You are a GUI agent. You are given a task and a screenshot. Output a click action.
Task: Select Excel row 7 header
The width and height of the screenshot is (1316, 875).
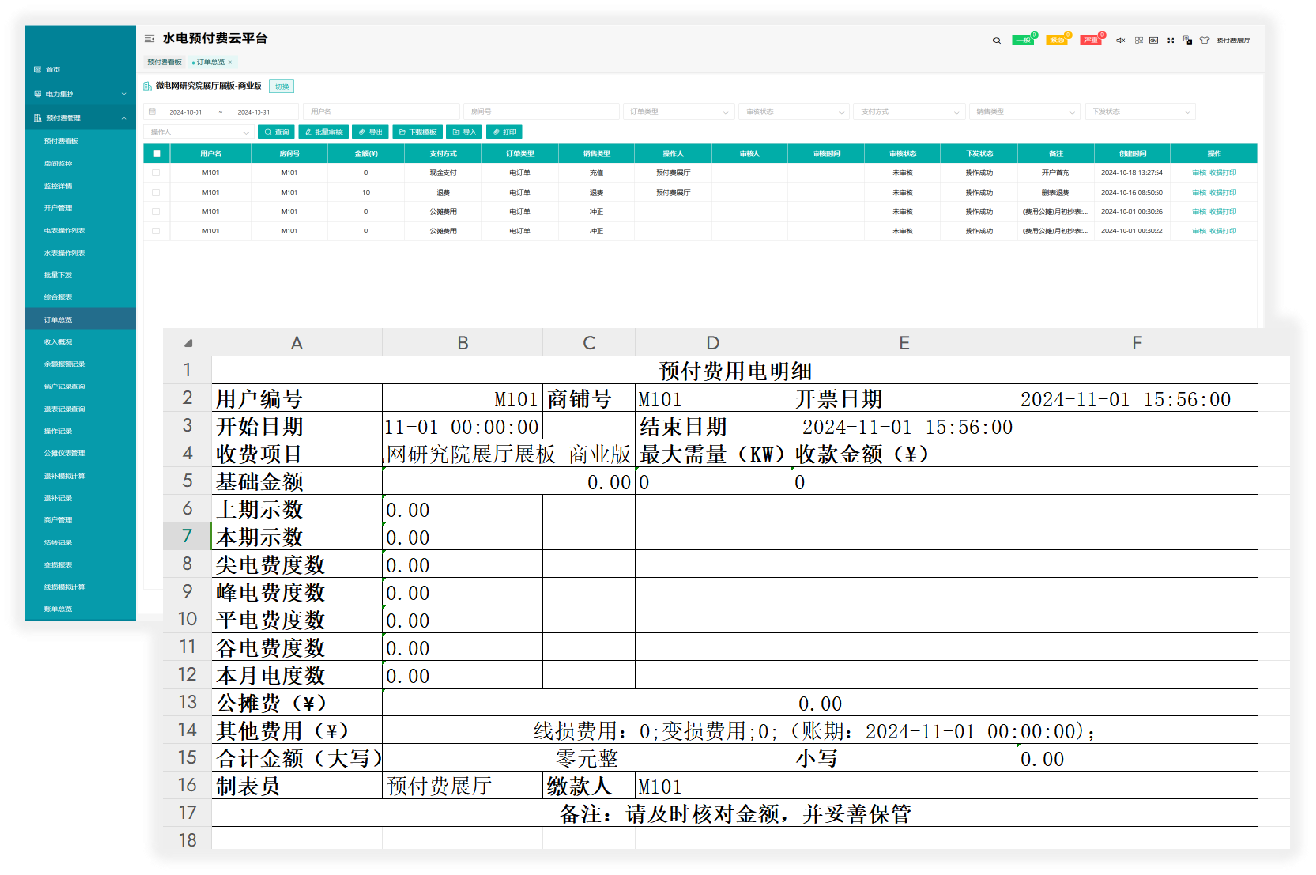(x=187, y=537)
